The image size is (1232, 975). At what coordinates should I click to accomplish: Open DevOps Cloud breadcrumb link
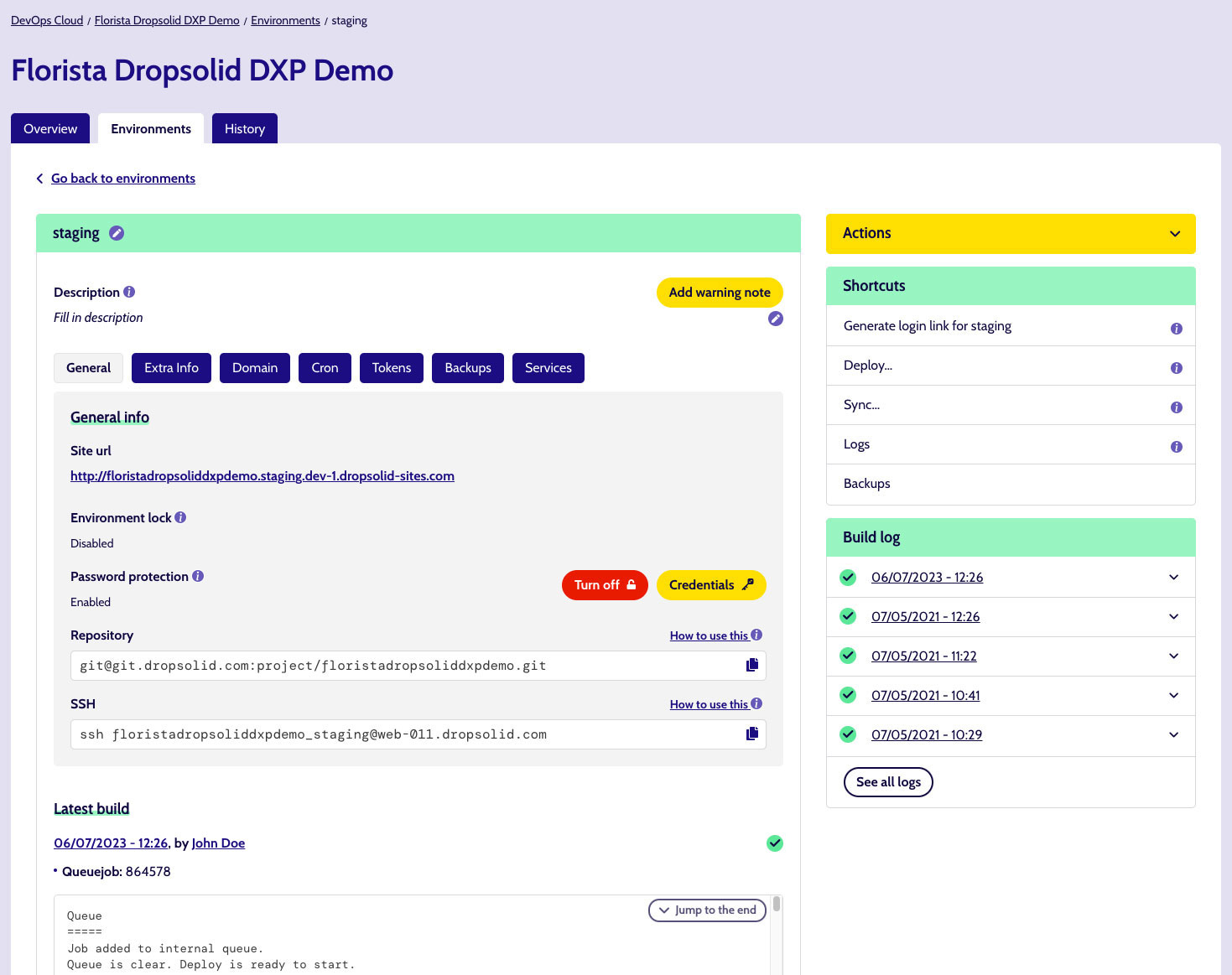47,20
